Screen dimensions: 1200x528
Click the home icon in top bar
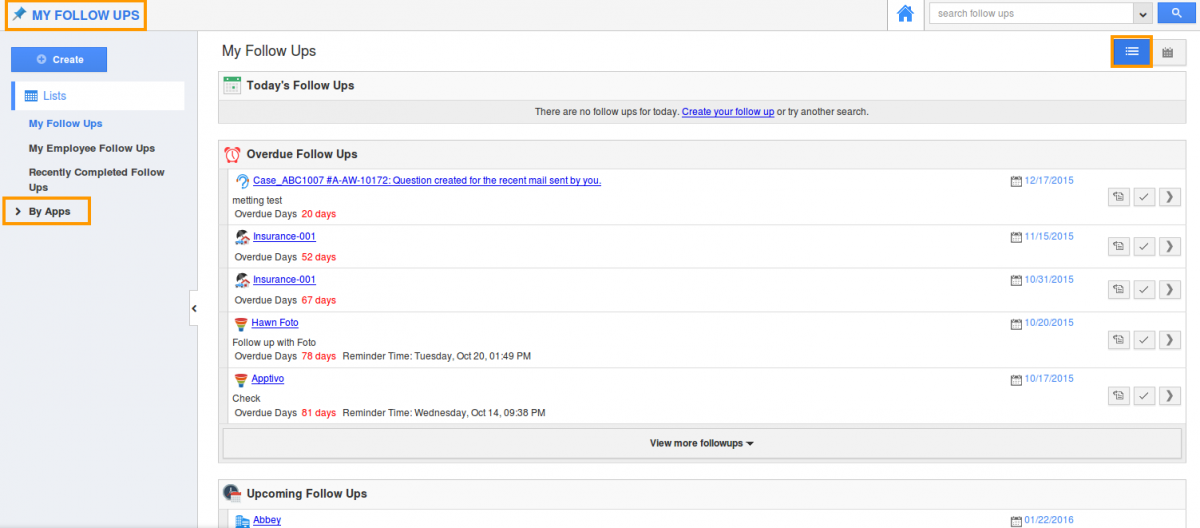coord(905,14)
